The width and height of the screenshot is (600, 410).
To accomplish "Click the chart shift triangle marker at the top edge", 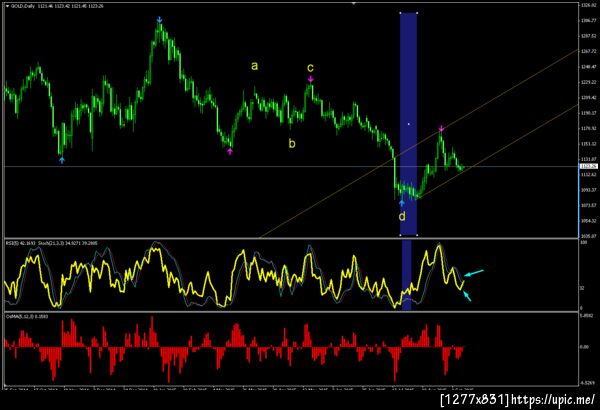I will pyautogui.click(x=354, y=3).
